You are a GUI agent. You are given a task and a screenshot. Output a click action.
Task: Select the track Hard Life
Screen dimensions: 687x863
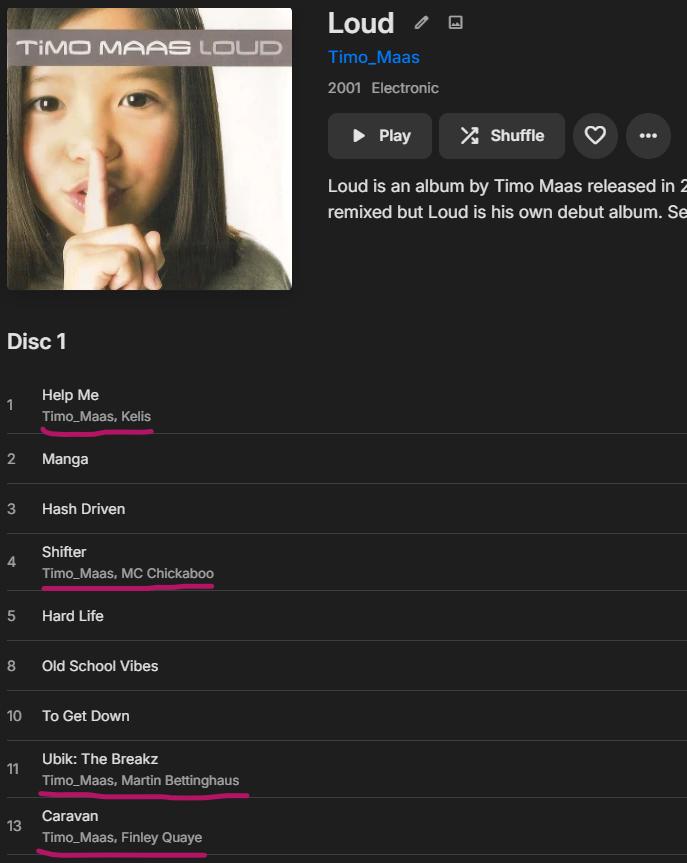click(72, 616)
